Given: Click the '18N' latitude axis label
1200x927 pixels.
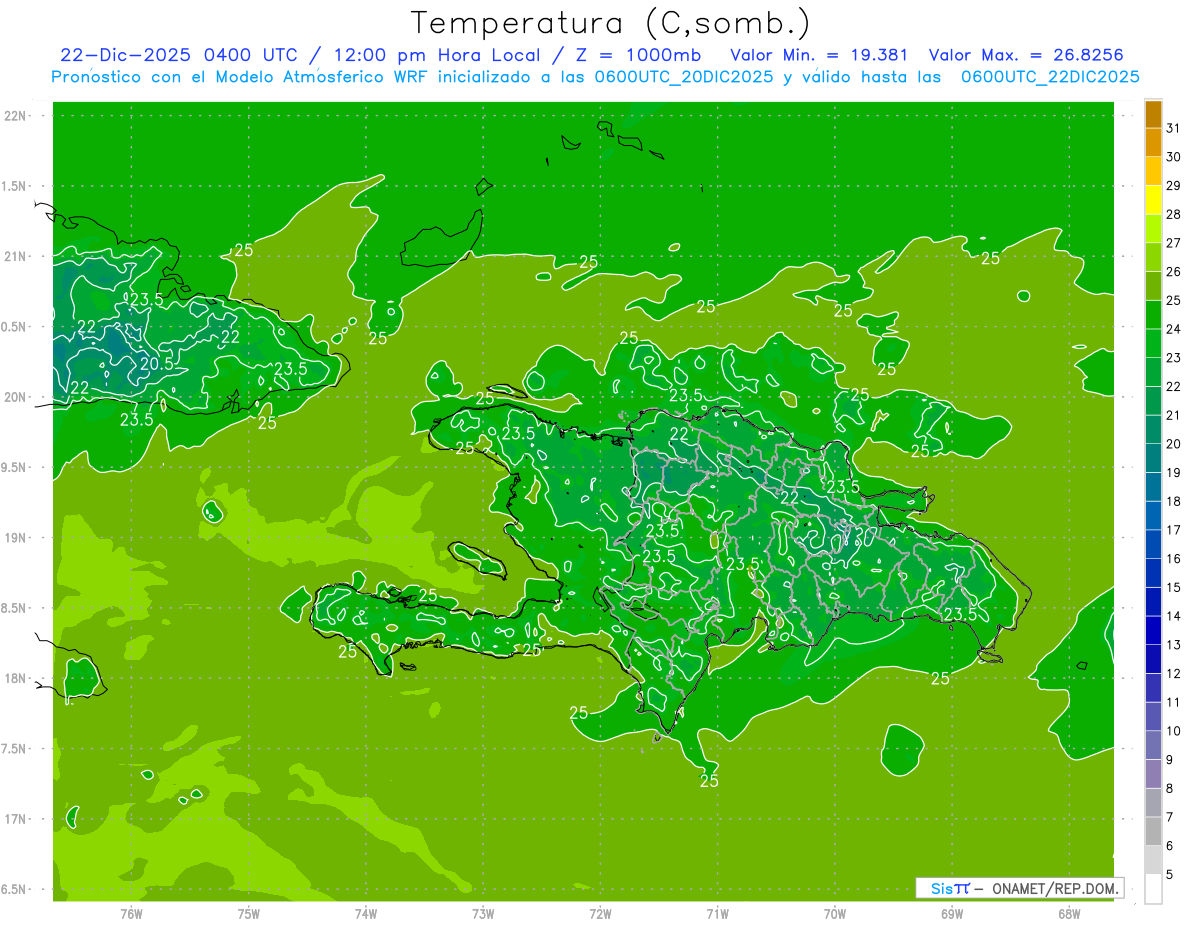Looking at the screenshot, I should click(16, 678).
